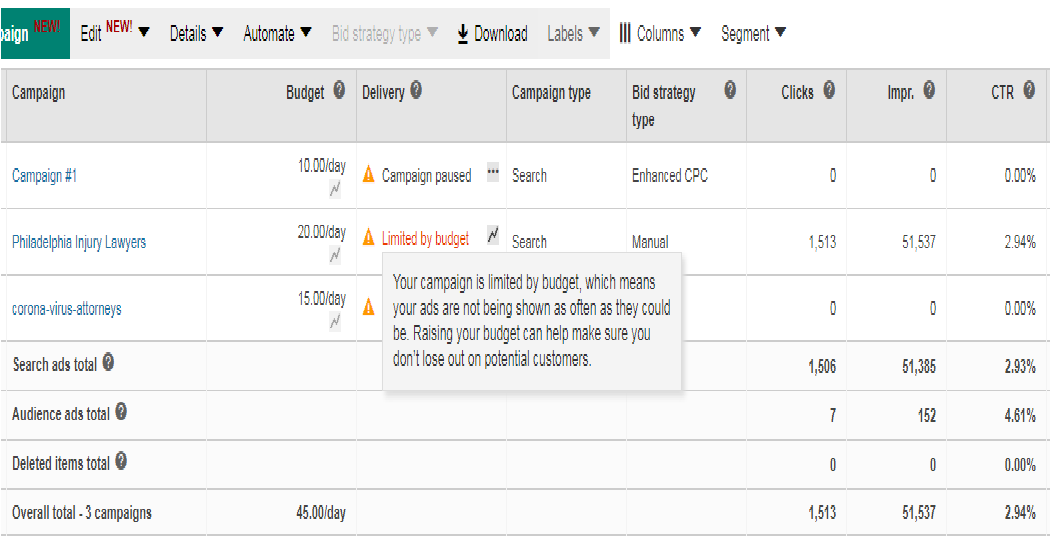Click the graph icon beside Limited by budget

click(493, 235)
